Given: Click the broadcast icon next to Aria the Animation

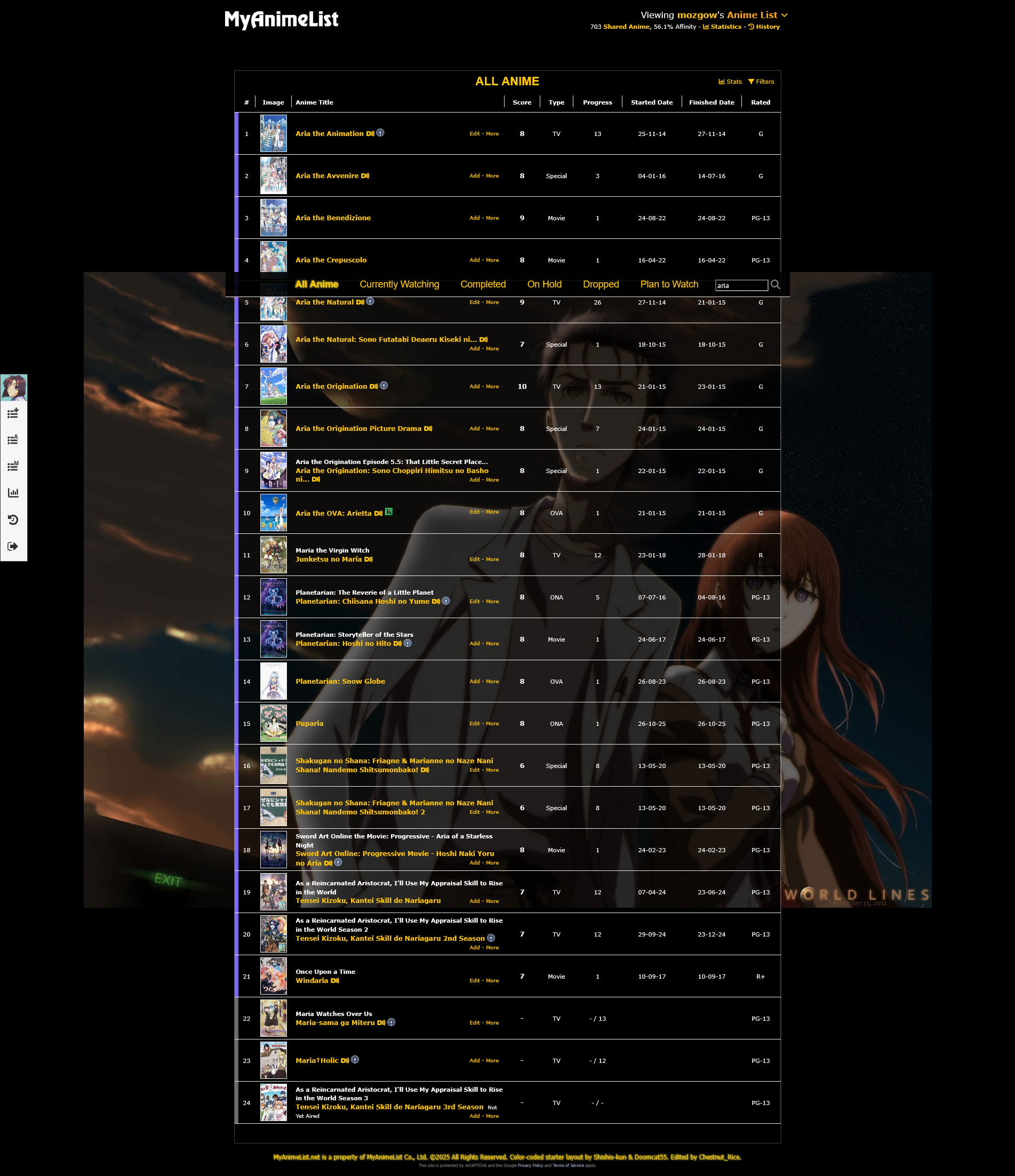Looking at the screenshot, I should point(380,133).
